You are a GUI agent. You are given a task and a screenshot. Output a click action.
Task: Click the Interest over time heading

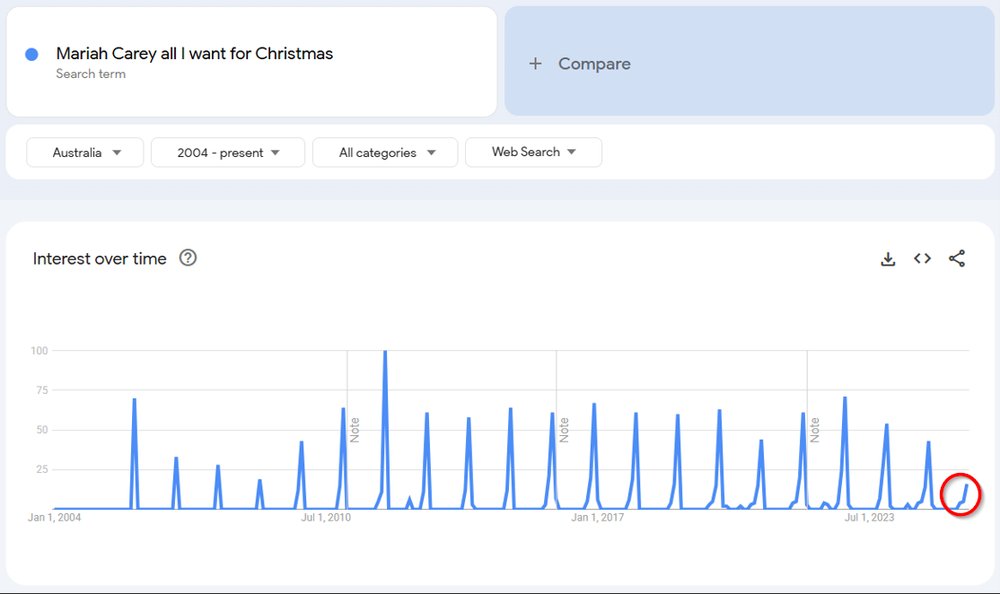pyautogui.click(x=99, y=258)
